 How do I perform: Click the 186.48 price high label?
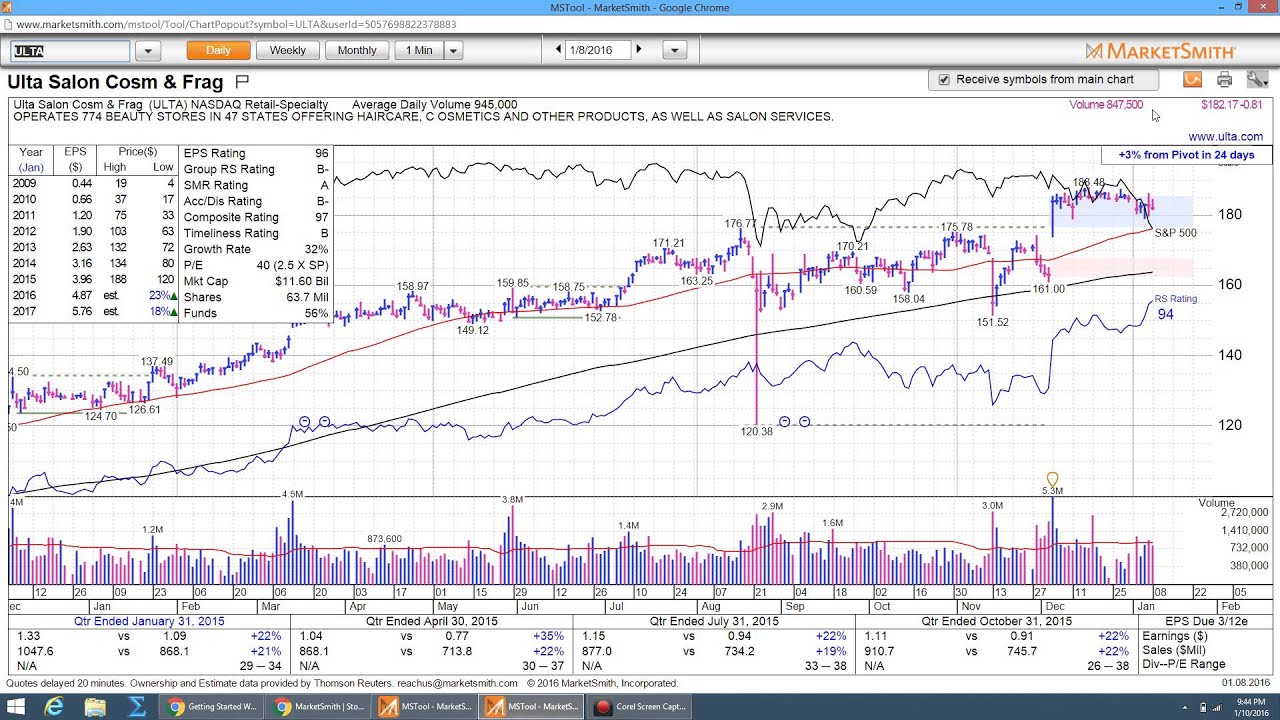[x=1089, y=183]
